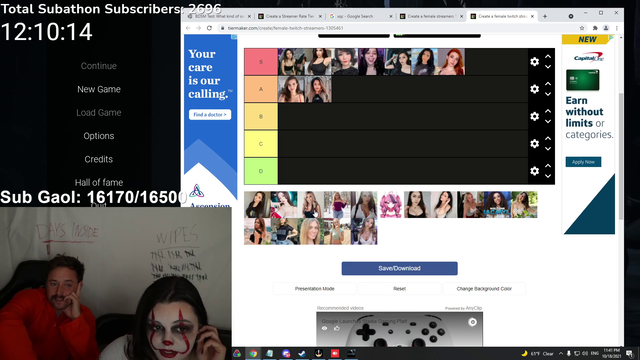Open notification center in taskbar
The width and height of the screenshot is (640, 360).
pos(629,353)
